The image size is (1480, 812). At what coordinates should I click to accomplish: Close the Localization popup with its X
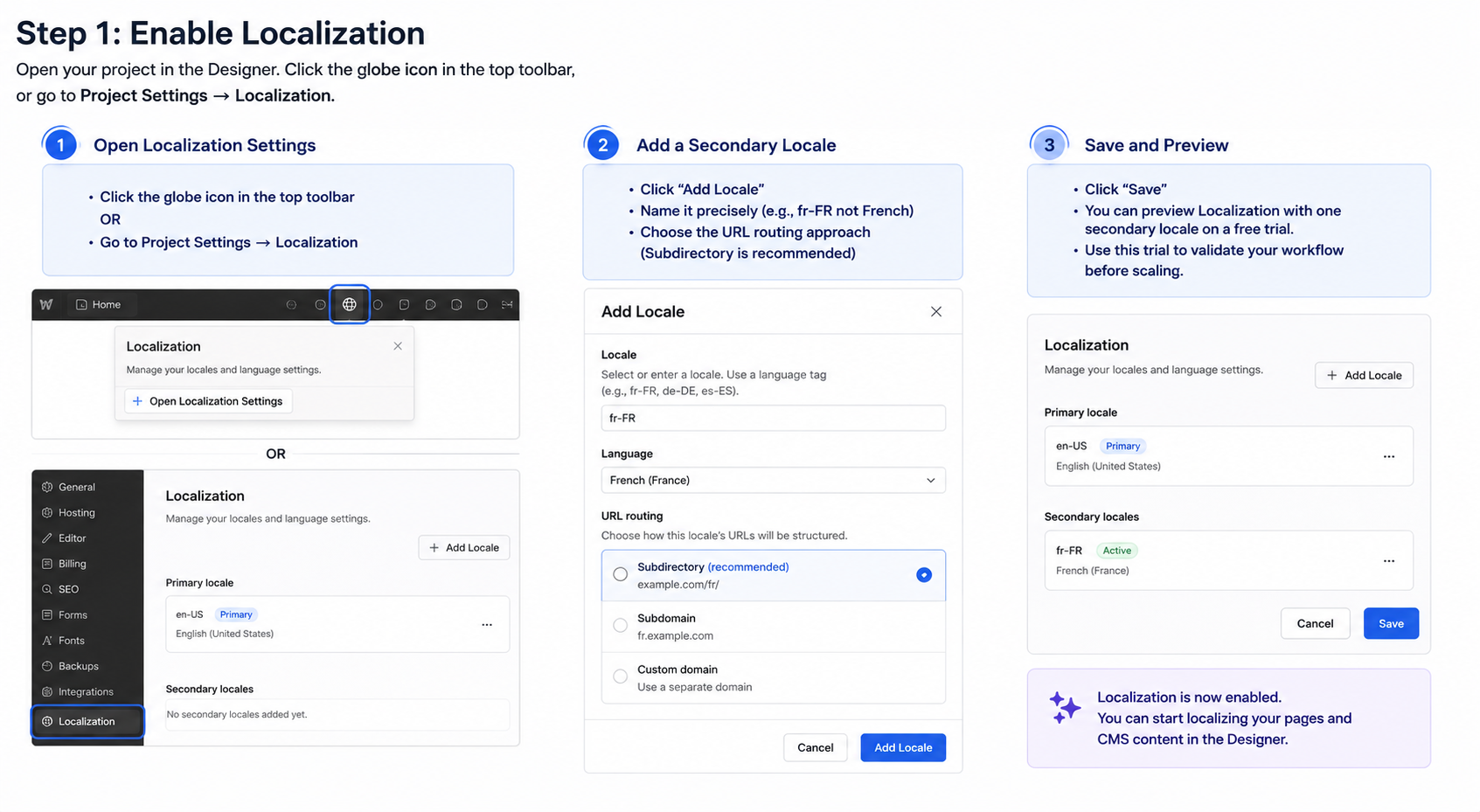pos(398,346)
